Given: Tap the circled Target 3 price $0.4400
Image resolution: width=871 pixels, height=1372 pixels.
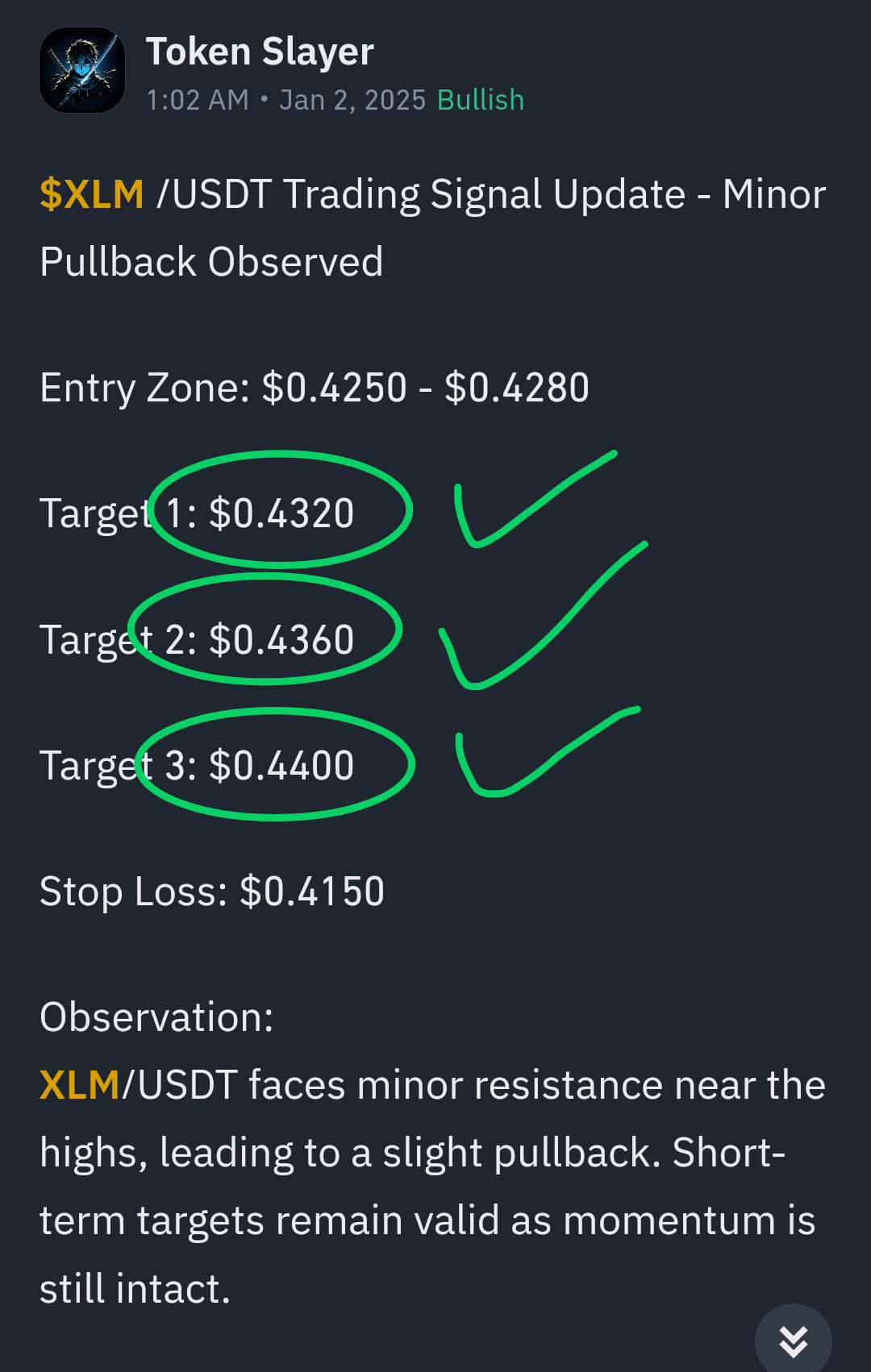Looking at the screenshot, I should click(281, 765).
